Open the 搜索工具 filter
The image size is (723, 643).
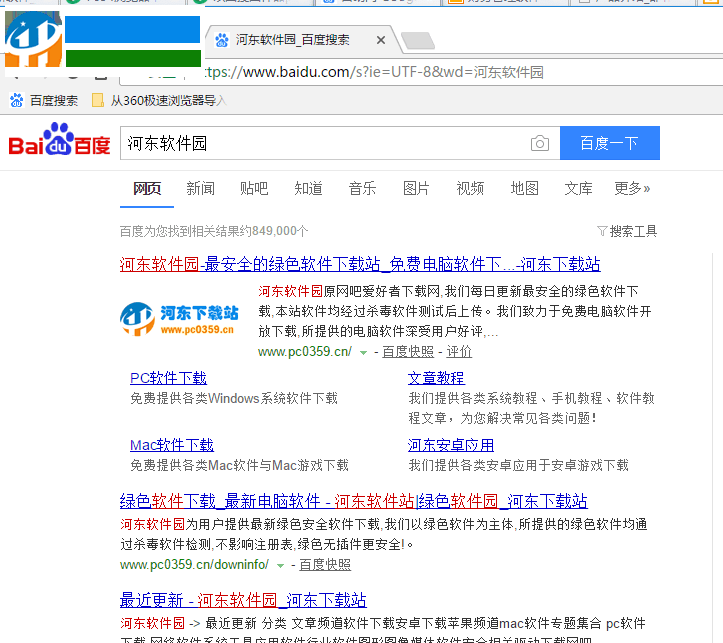(x=627, y=231)
